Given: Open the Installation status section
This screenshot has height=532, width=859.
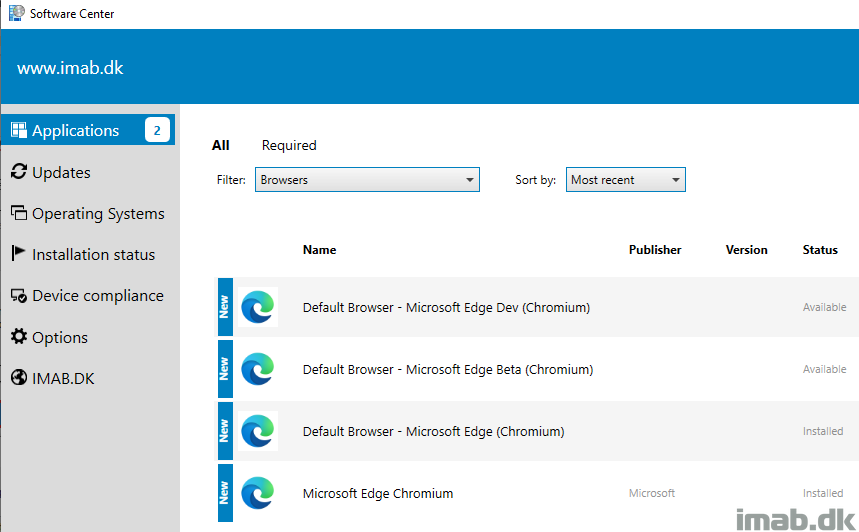Looking at the screenshot, I should [x=93, y=254].
